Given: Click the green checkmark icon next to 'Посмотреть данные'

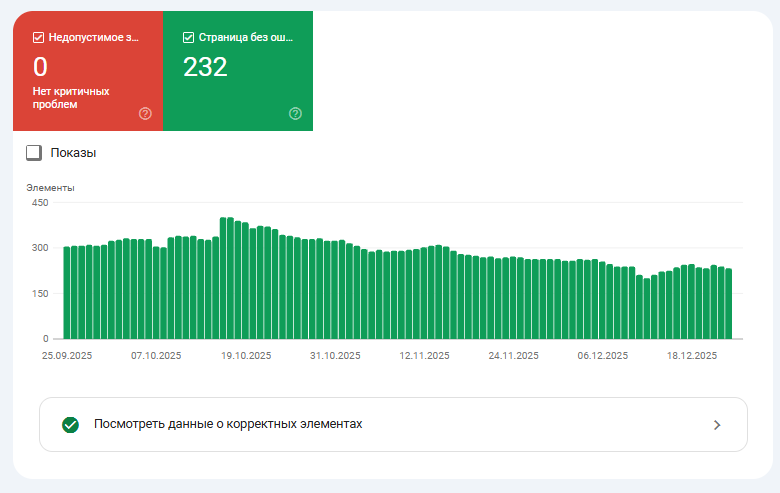Looking at the screenshot, I should 71,425.
